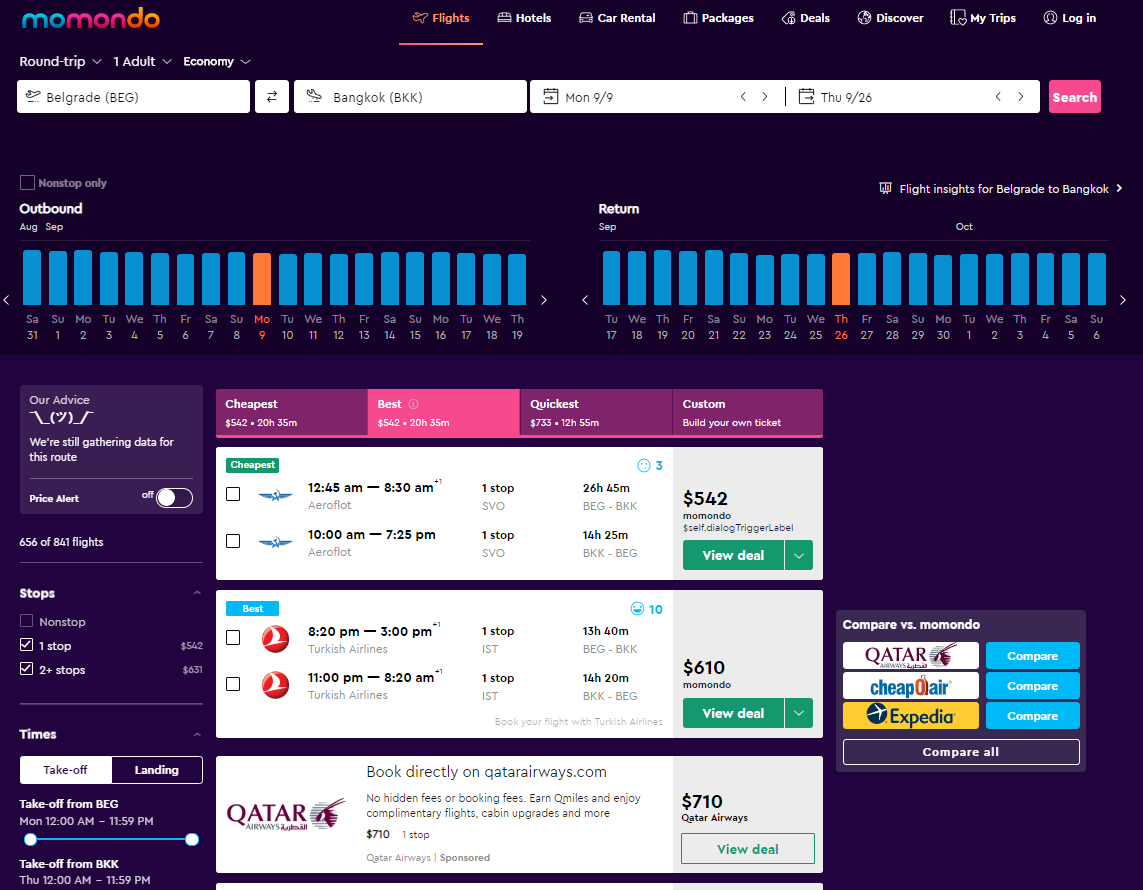Show later outbound dates in chart

(x=543, y=300)
